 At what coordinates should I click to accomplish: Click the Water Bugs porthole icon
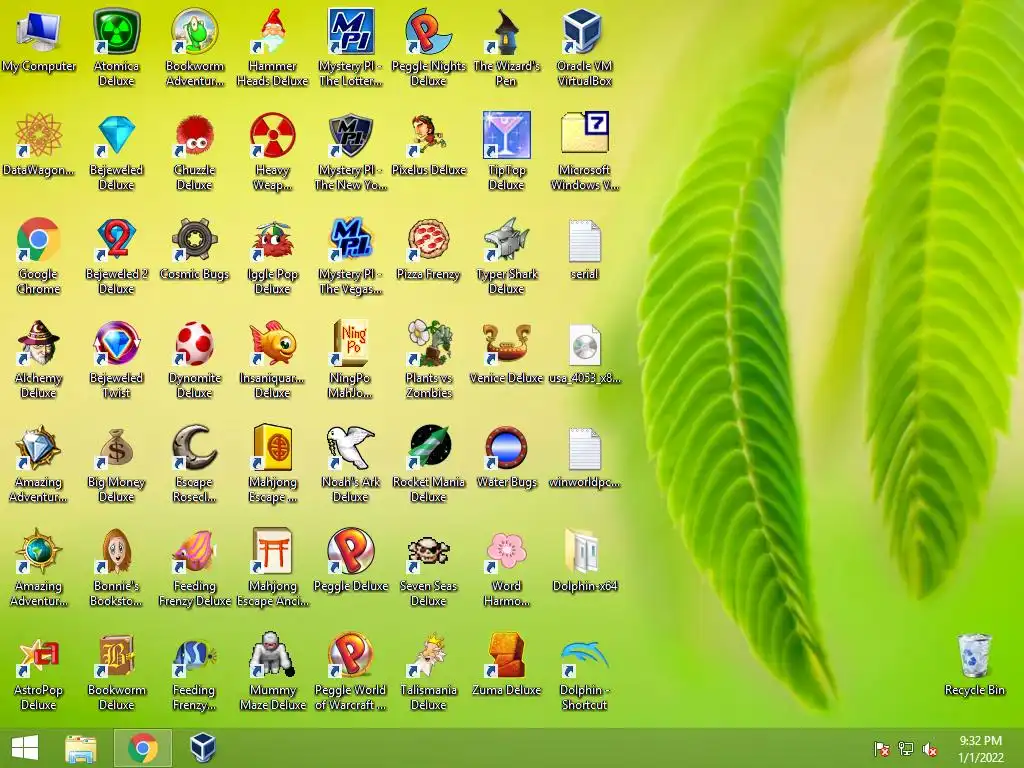(506, 448)
